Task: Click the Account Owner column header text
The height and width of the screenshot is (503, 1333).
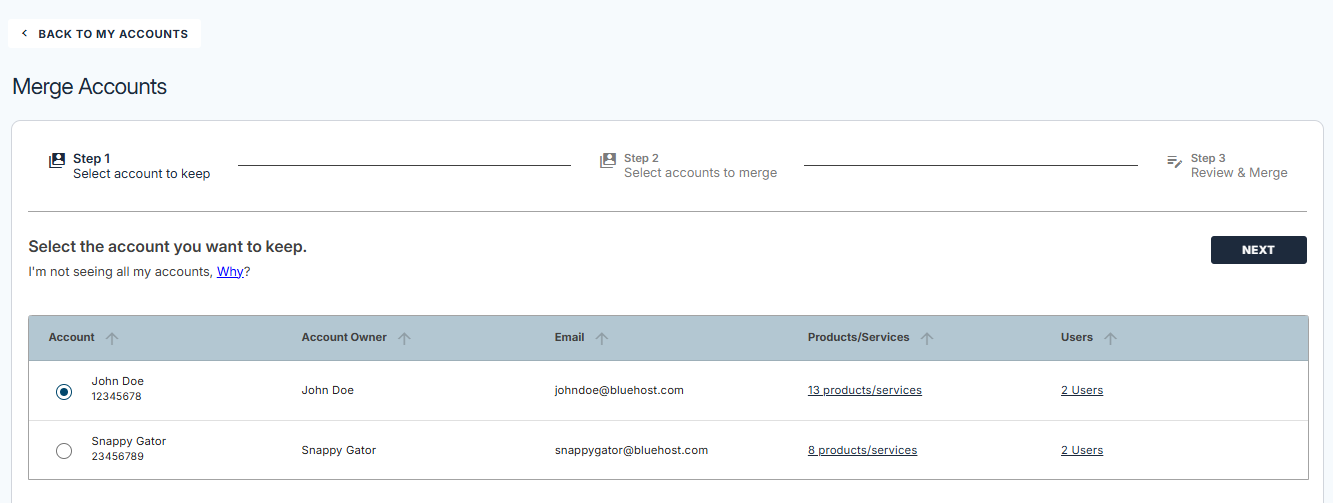Action: pos(344,338)
